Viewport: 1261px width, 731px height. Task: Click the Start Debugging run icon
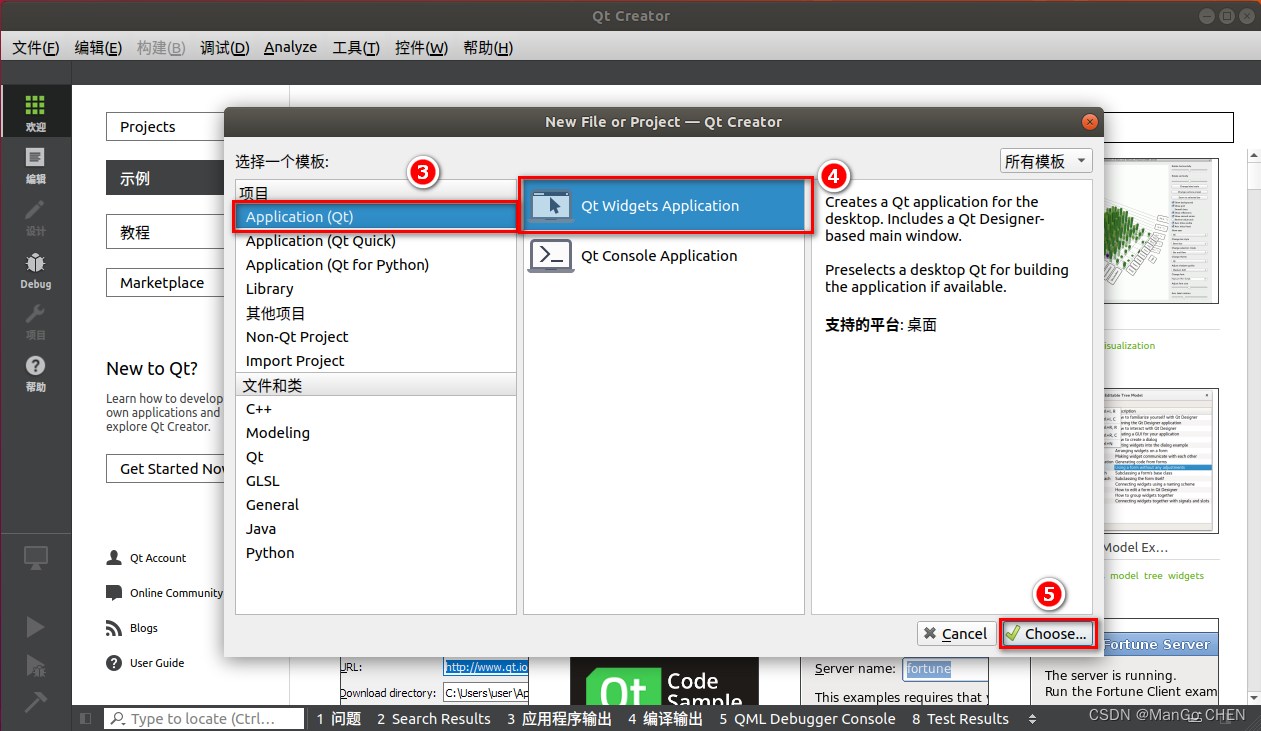click(x=35, y=665)
